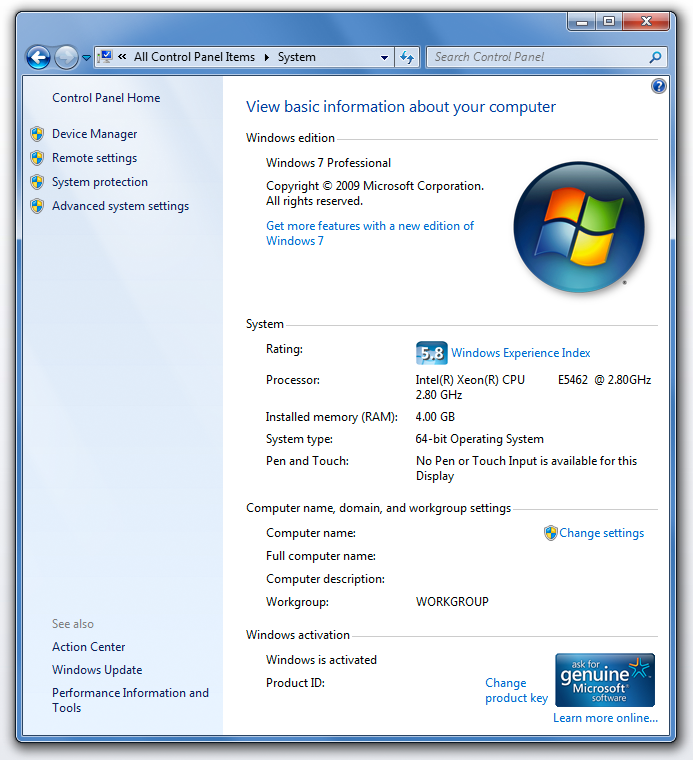Click the 4.00 GB memory value

point(435,417)
